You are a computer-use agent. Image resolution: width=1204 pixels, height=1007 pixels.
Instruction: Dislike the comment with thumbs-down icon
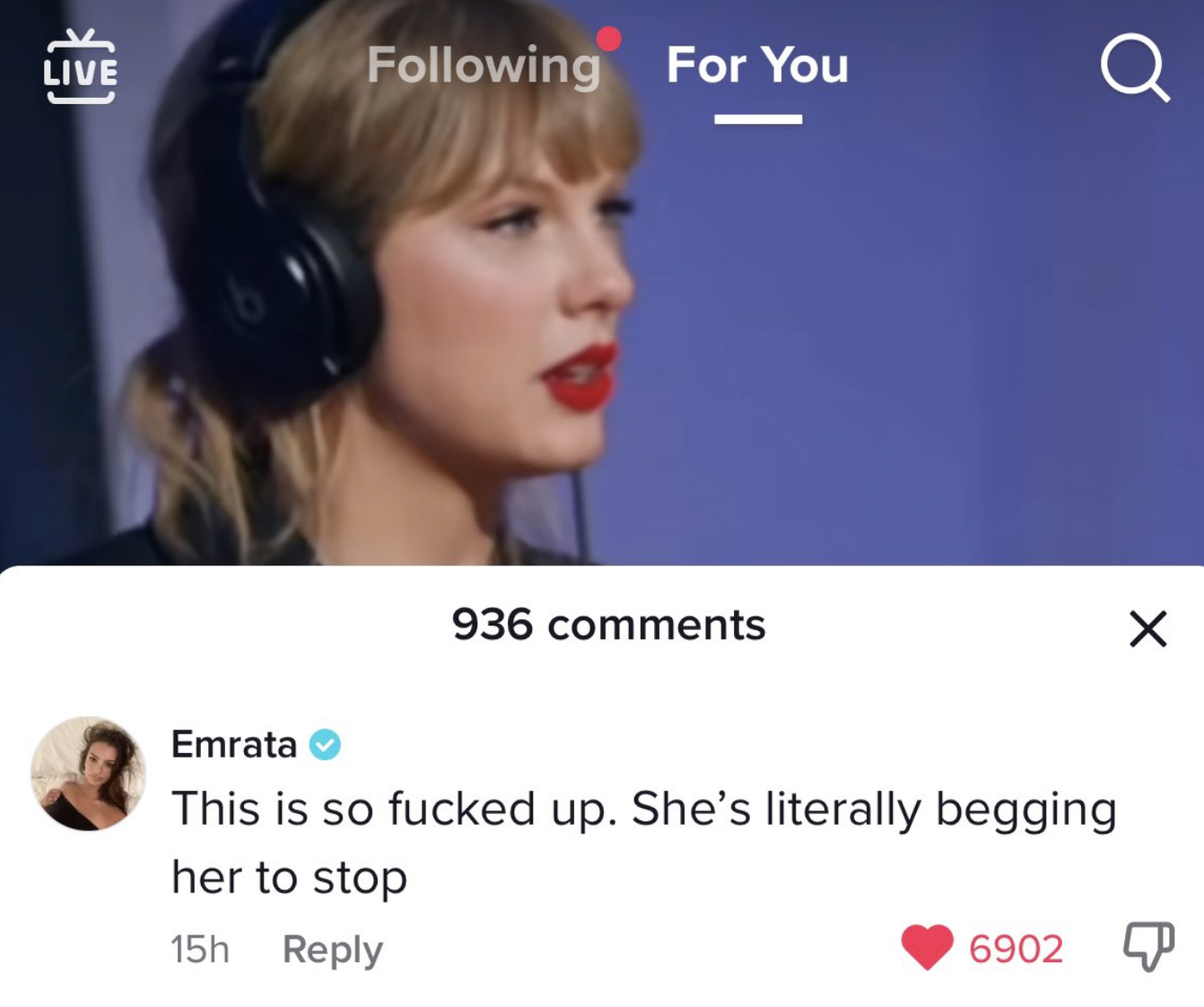click(1148, 946)
